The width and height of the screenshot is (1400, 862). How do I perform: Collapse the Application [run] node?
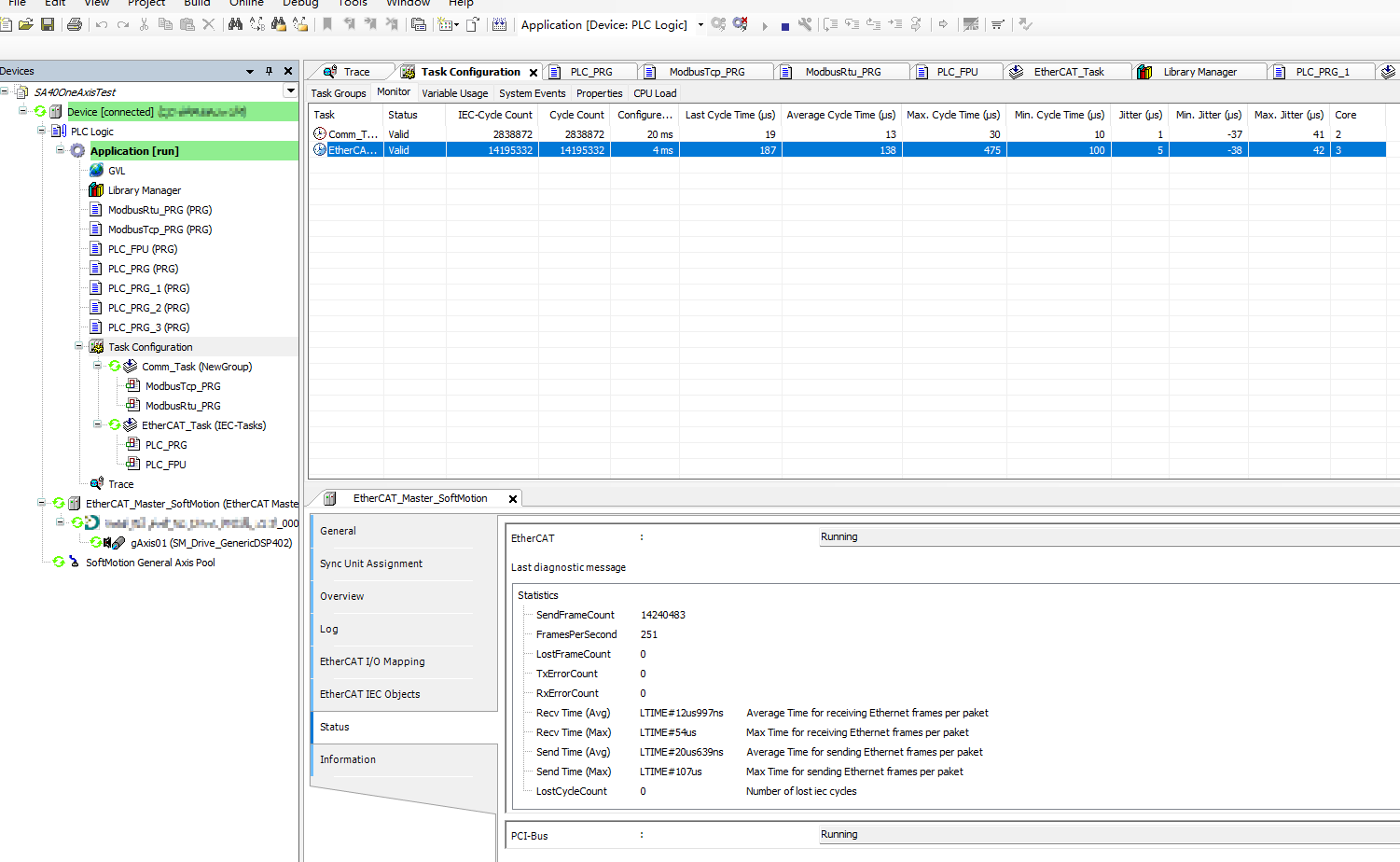61,150
